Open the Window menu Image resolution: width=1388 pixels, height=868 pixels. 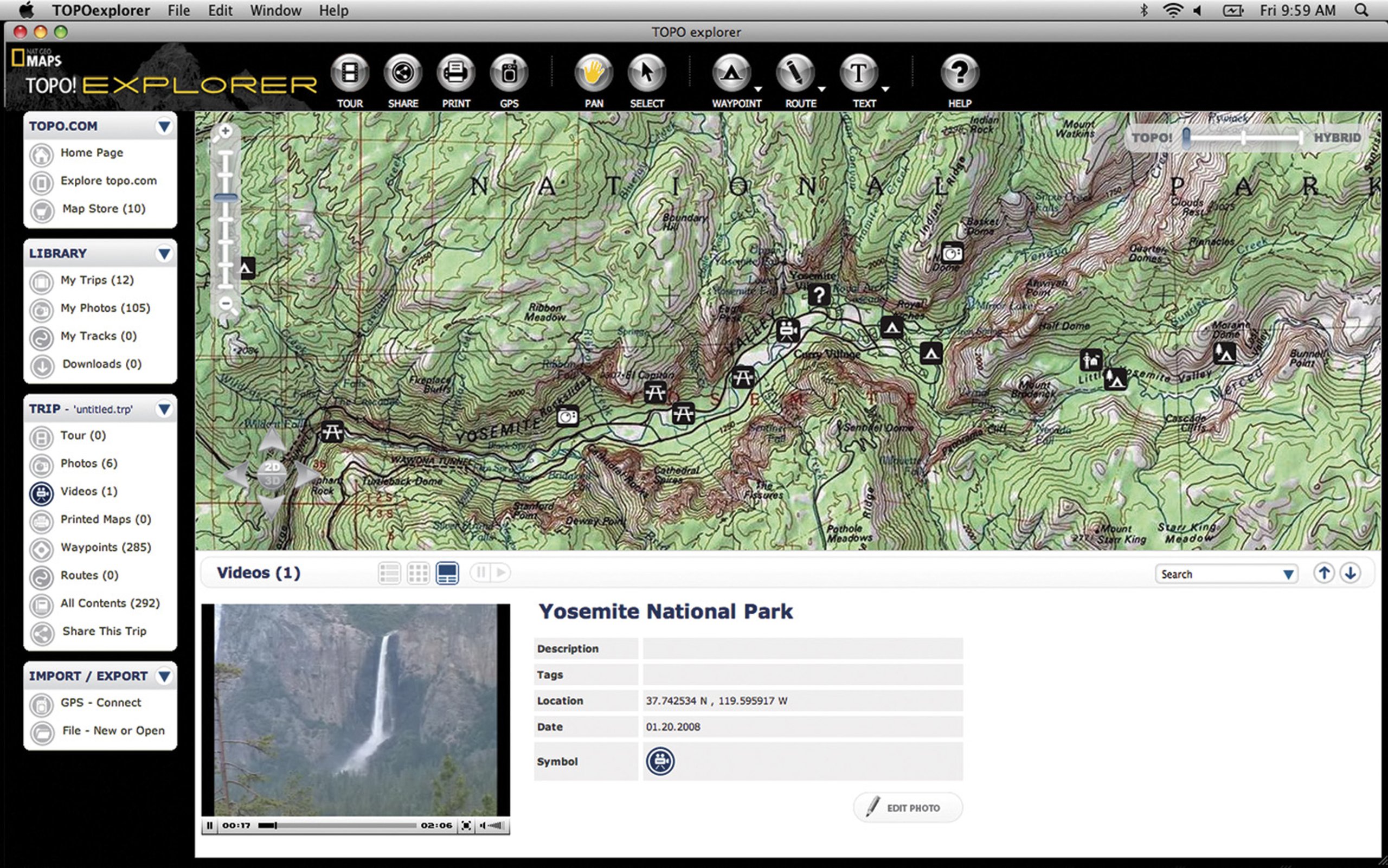(x=275, y=10)
